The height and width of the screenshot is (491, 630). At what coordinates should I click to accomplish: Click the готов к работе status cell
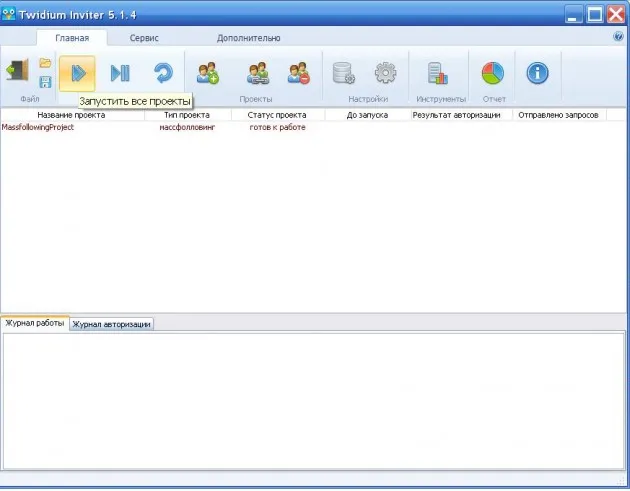point(278,127)
